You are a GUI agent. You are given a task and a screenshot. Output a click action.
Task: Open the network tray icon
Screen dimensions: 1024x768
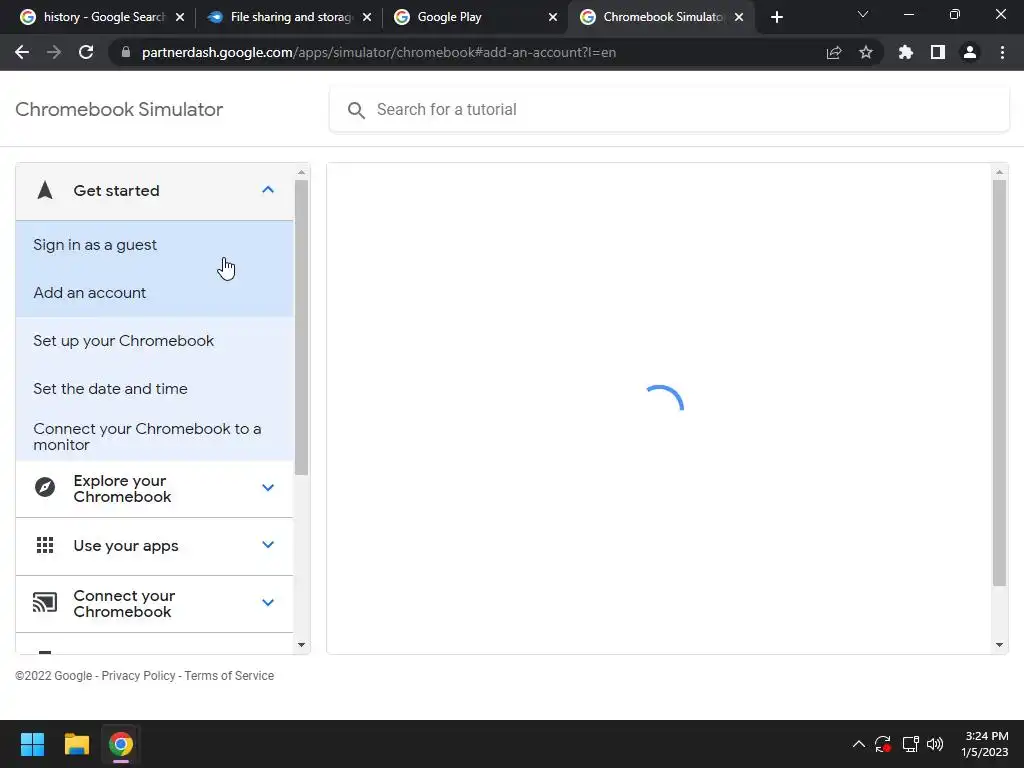tap(910, 744)
